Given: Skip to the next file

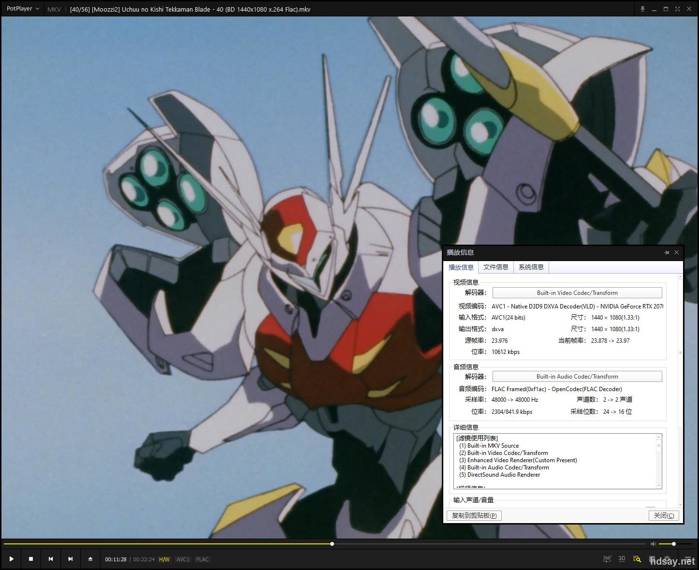Looking at the screenshot, I should [x=70, y=559].
